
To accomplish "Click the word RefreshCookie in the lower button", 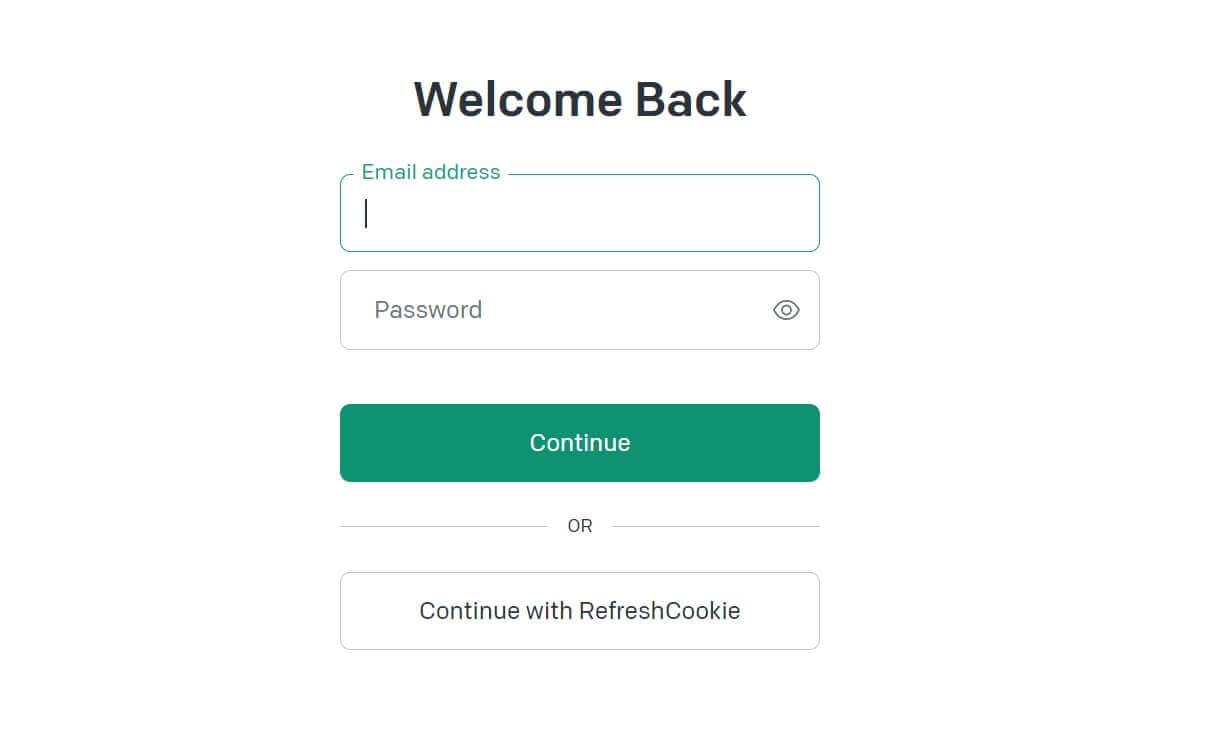I will [660, 611].
